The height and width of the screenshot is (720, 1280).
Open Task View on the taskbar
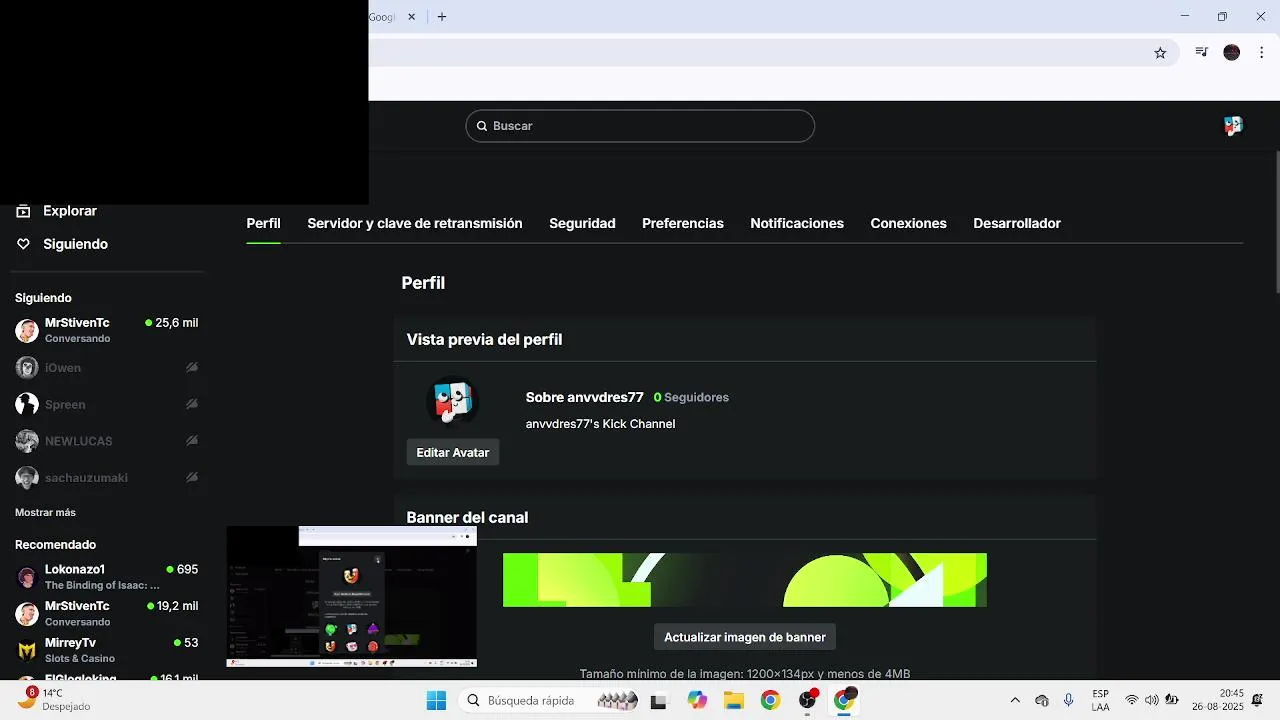[658, 700]
